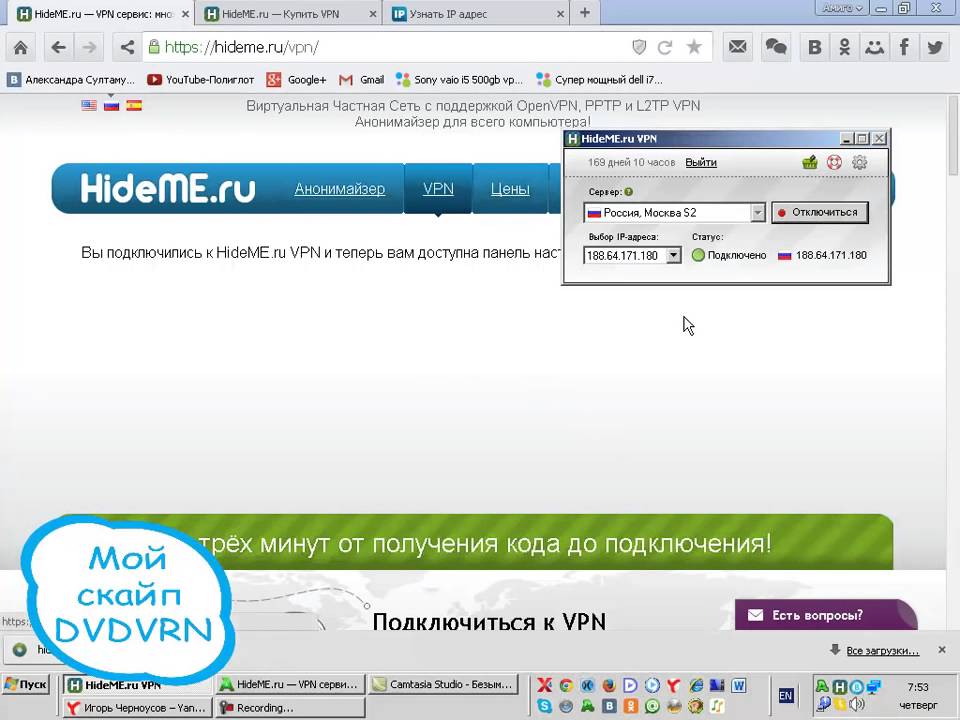
Task: Open the VKontakte B toolbar icon
Action: [814, 47]
